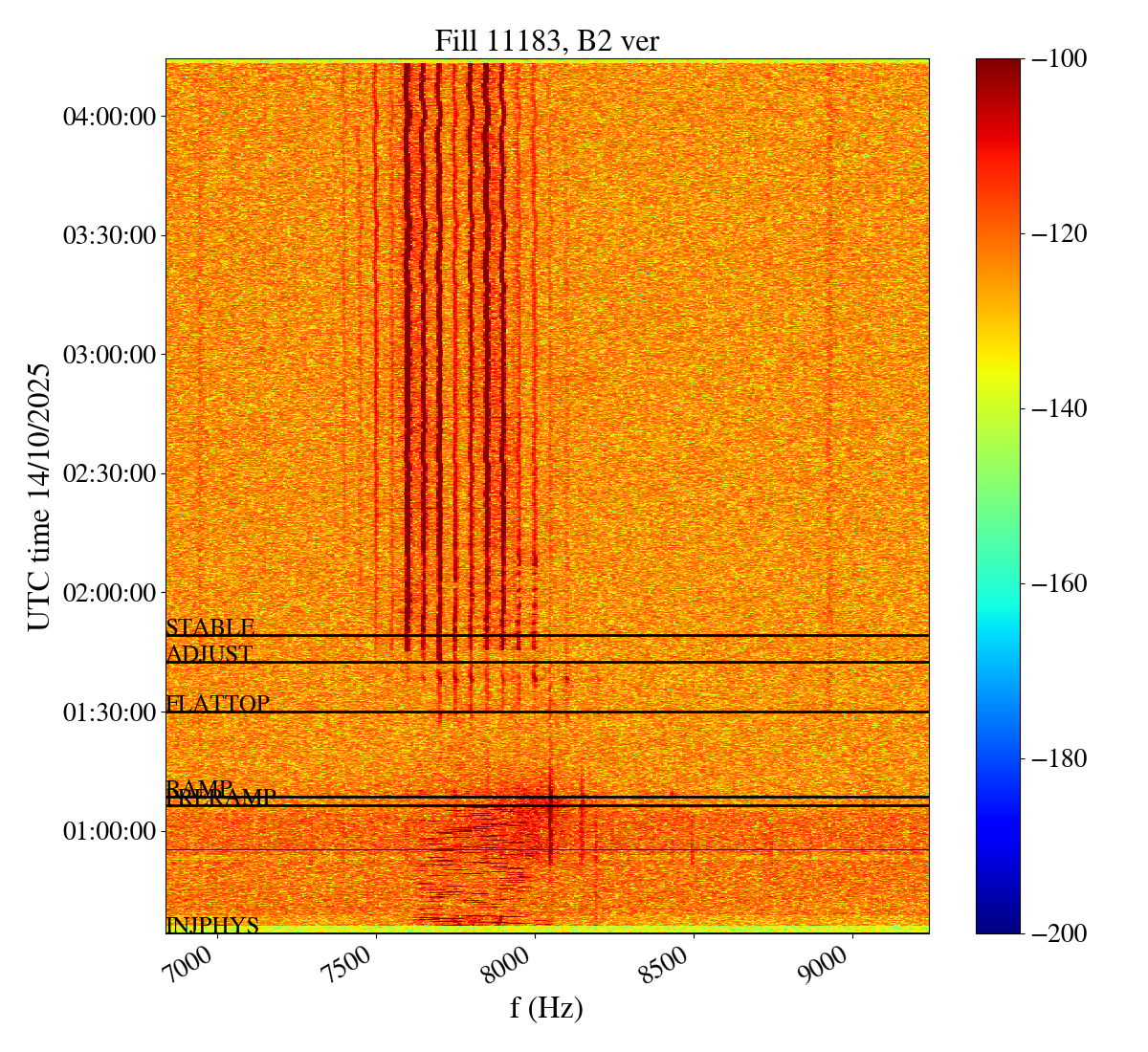Screen dimensions: 1148x1052
Task: Click the FLATTOP marker label
Action: pos(217,704)
